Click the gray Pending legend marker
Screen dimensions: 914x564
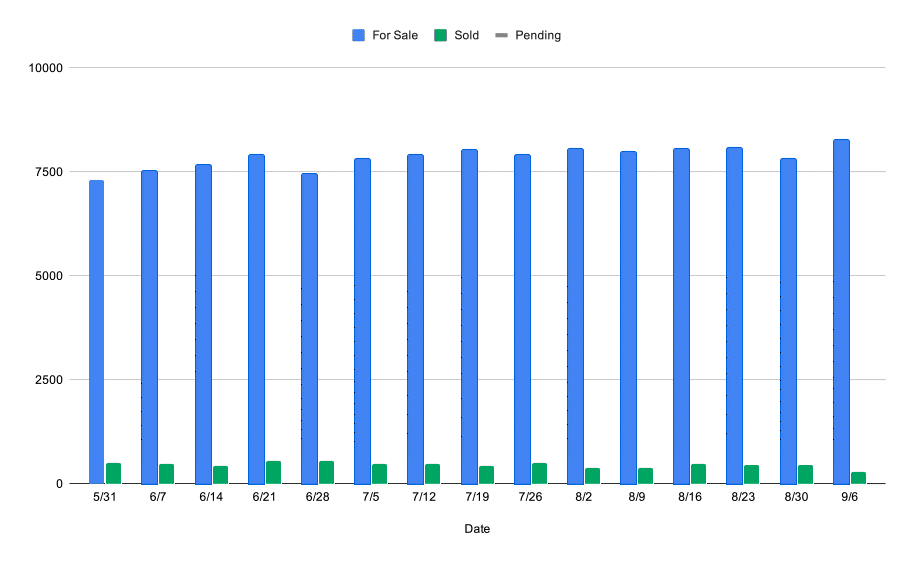[501, 36]
